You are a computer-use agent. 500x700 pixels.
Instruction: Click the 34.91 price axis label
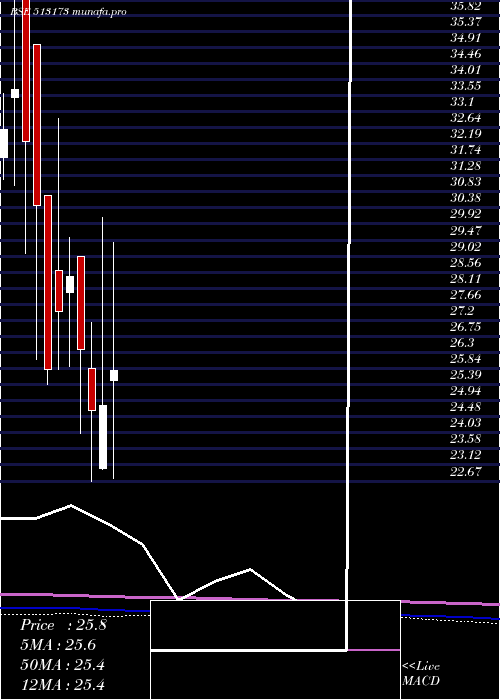tap(466, 38)
